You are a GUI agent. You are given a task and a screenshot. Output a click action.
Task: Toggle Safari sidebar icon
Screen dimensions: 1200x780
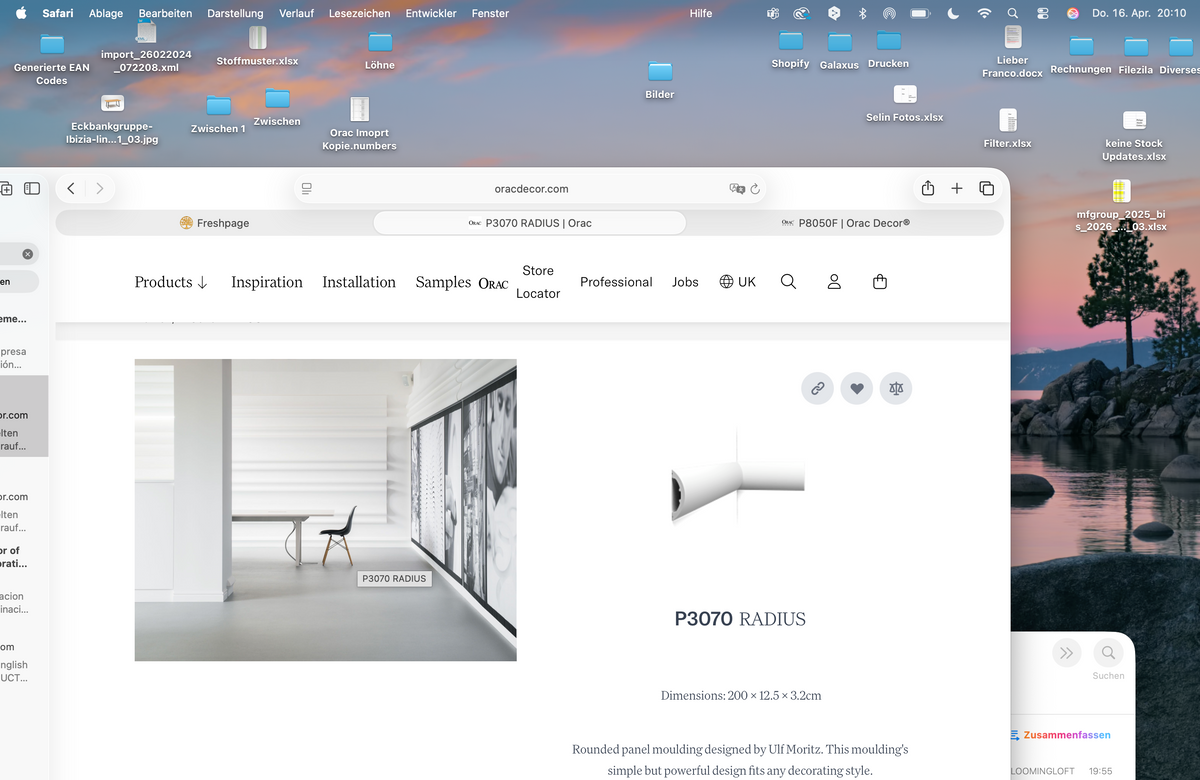[32, 188]
